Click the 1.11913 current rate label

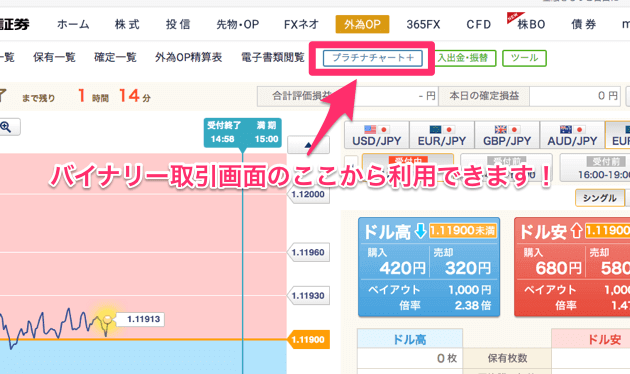pos(140,319)
